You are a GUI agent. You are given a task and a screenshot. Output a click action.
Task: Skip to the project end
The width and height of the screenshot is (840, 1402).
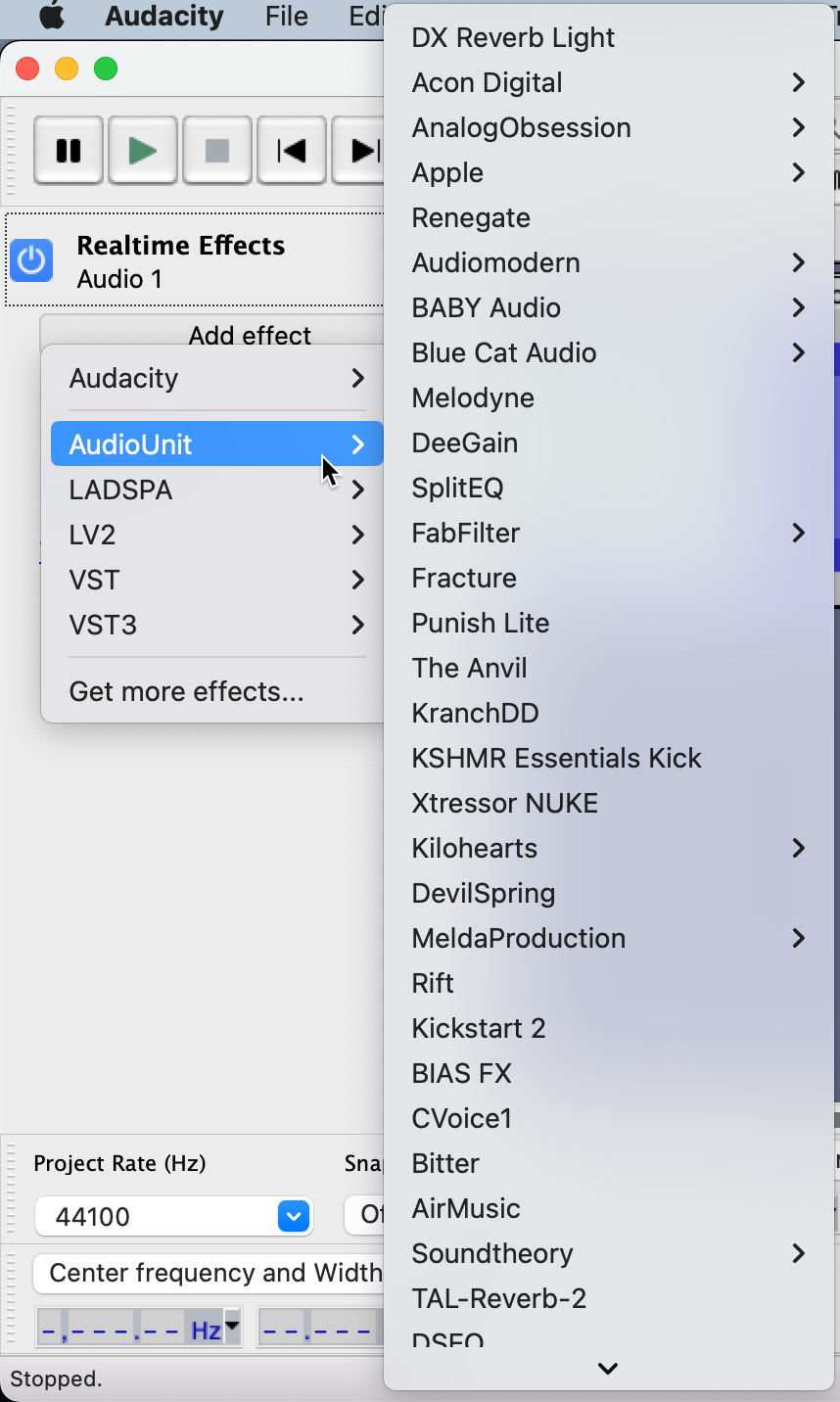(362, 151)
